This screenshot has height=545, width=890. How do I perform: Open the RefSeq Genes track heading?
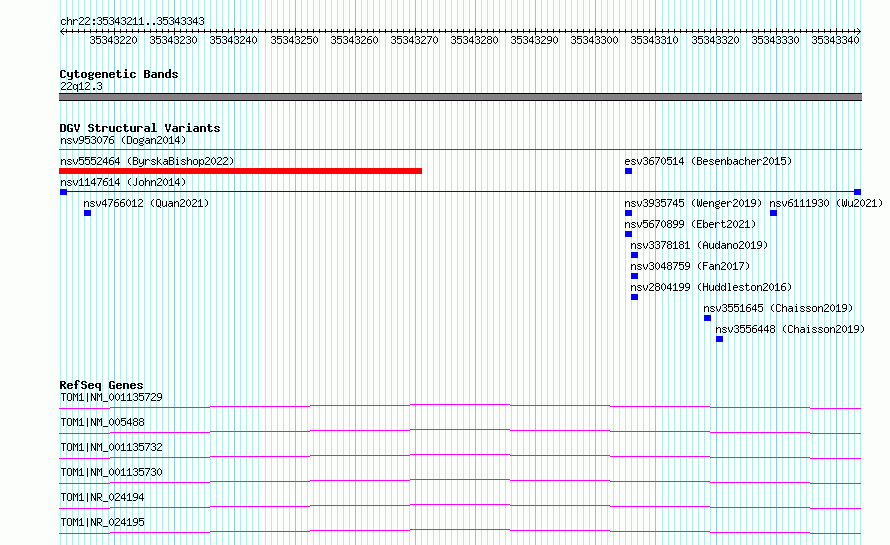(x=101, y=385)
